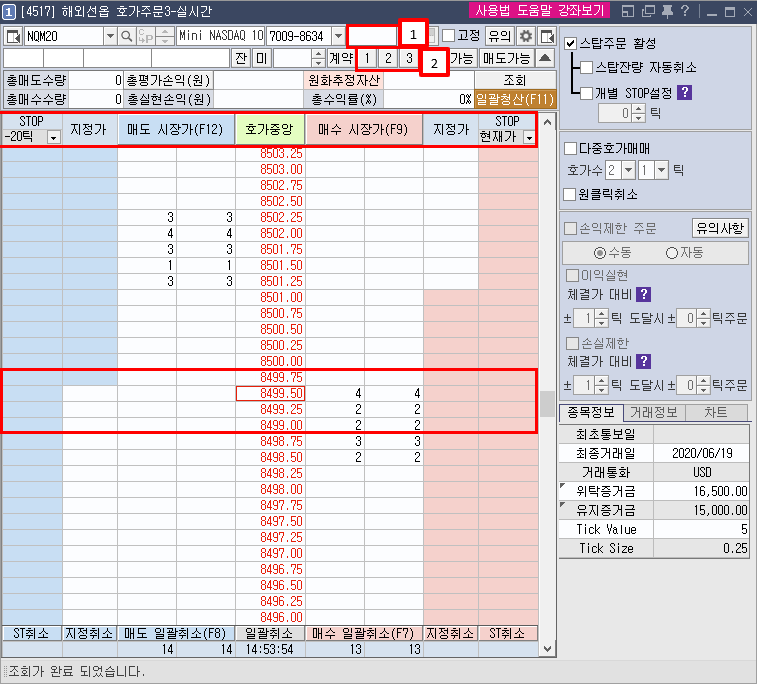Click the purple help icon beside 개별 STOP설정

[685, 92]
